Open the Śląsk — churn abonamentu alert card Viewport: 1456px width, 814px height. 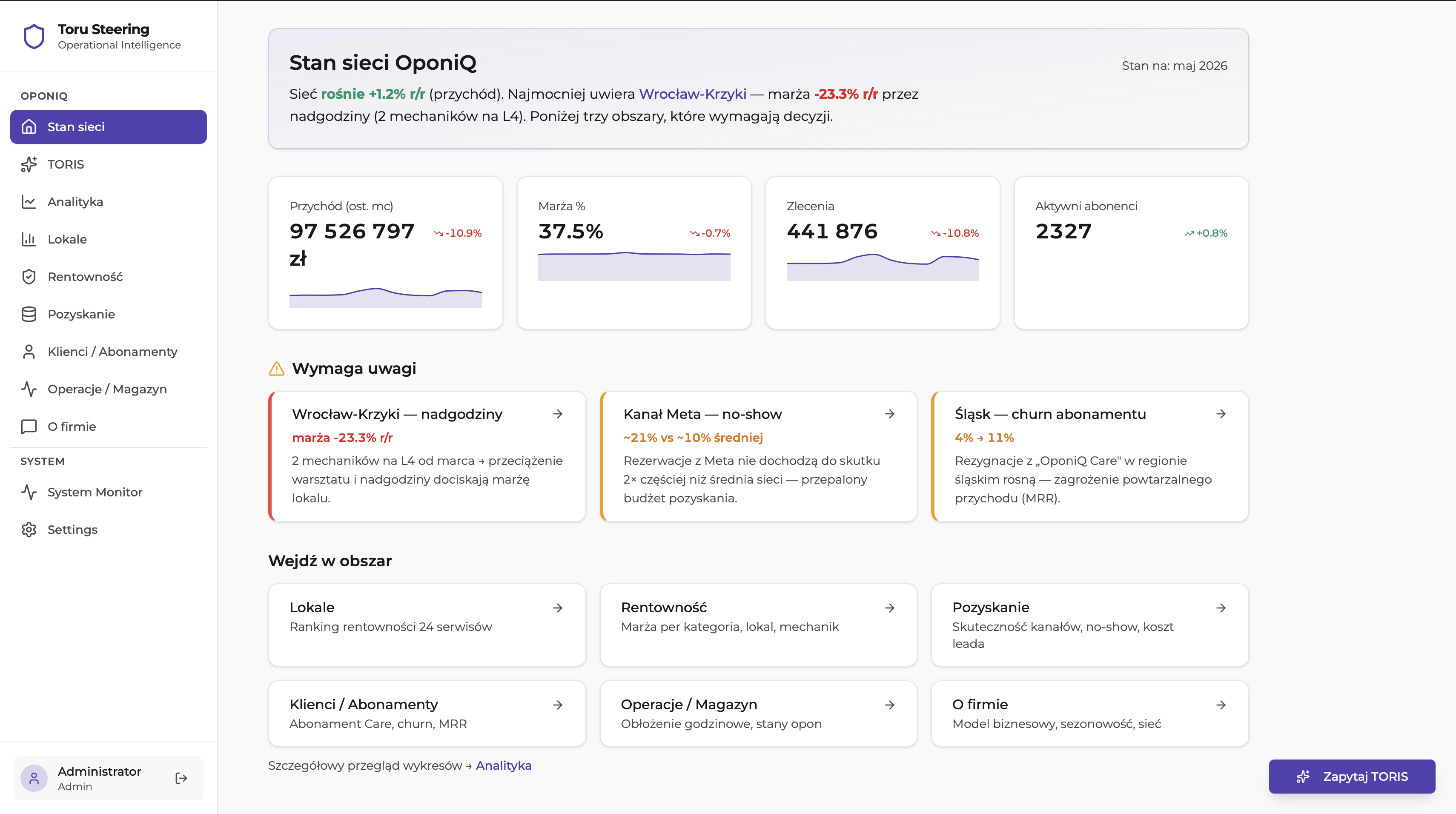(1089, 456)
